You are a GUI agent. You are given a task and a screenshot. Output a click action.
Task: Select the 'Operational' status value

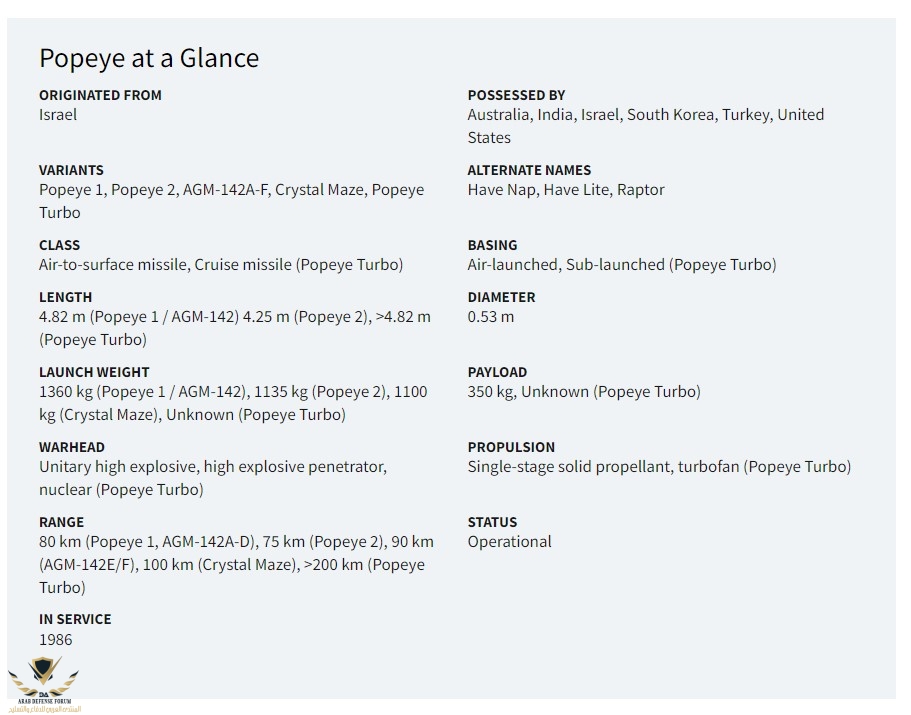click(509, 542)
